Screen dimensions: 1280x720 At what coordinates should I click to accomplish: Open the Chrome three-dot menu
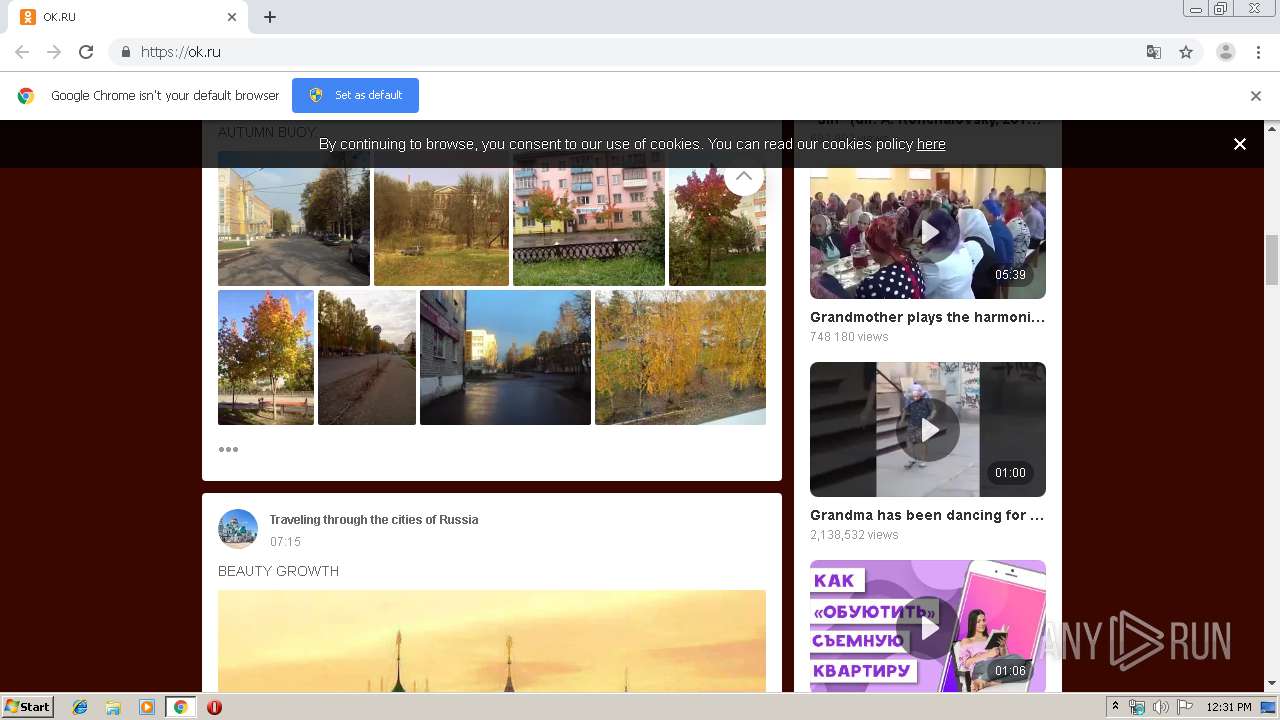coord(1259,52)
